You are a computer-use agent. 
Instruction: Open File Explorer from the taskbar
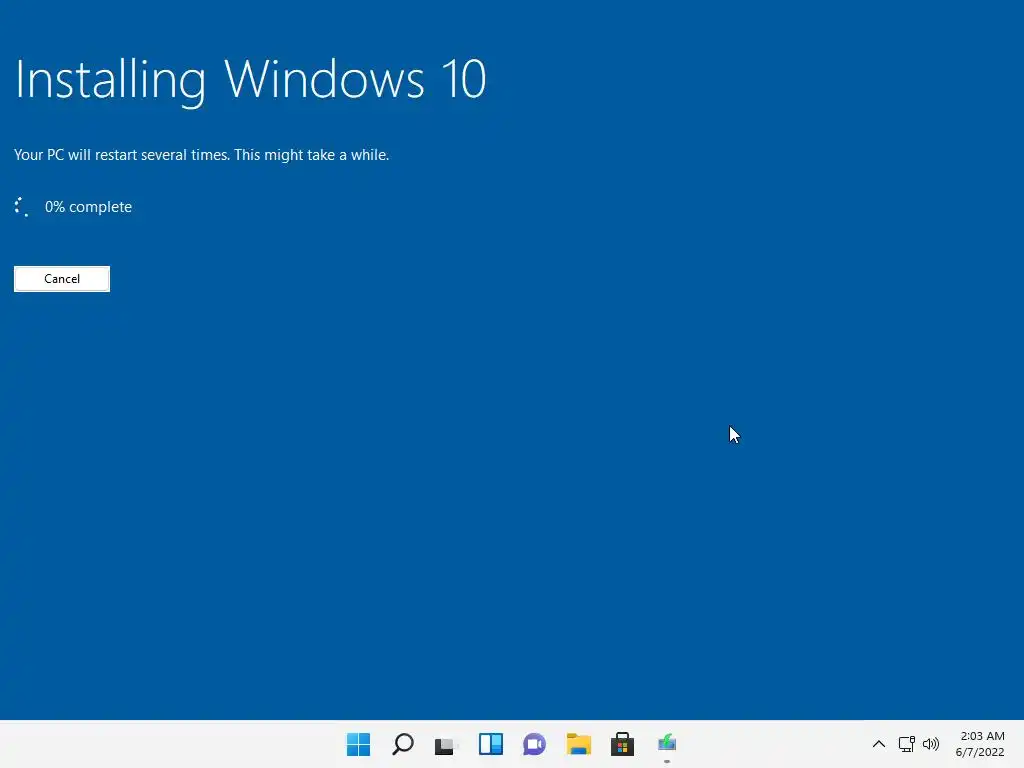click(579, 744)
